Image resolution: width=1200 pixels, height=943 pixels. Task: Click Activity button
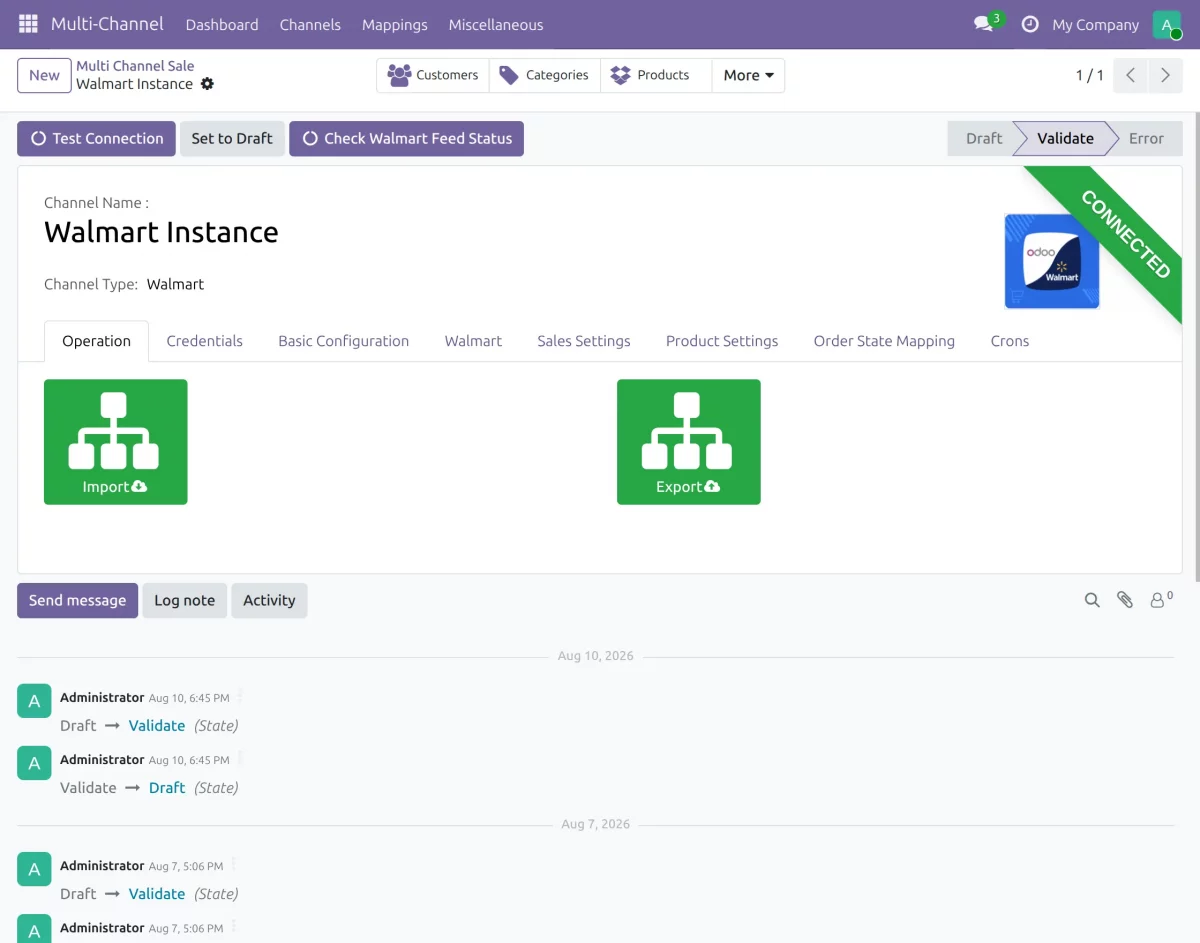click(269, 600)
